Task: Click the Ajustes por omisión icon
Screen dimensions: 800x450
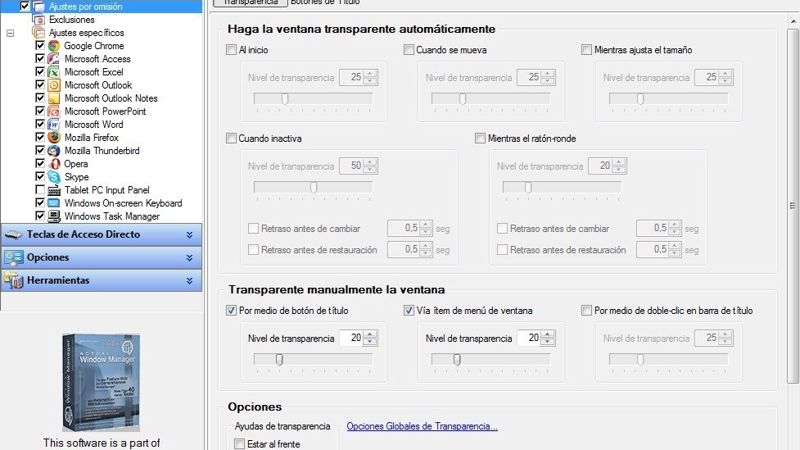Action: [39, 7]
